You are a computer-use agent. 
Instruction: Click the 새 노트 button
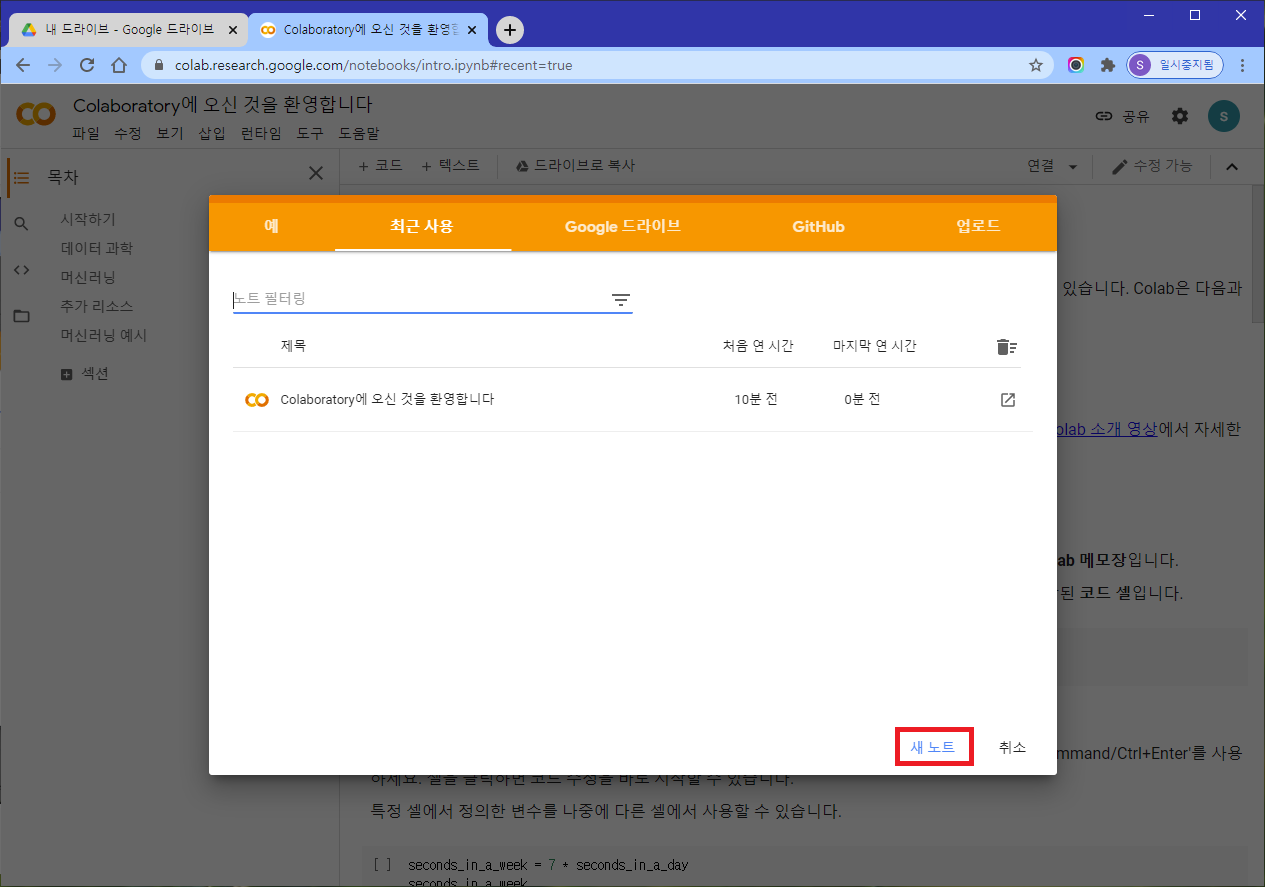(x=933, y=747)
